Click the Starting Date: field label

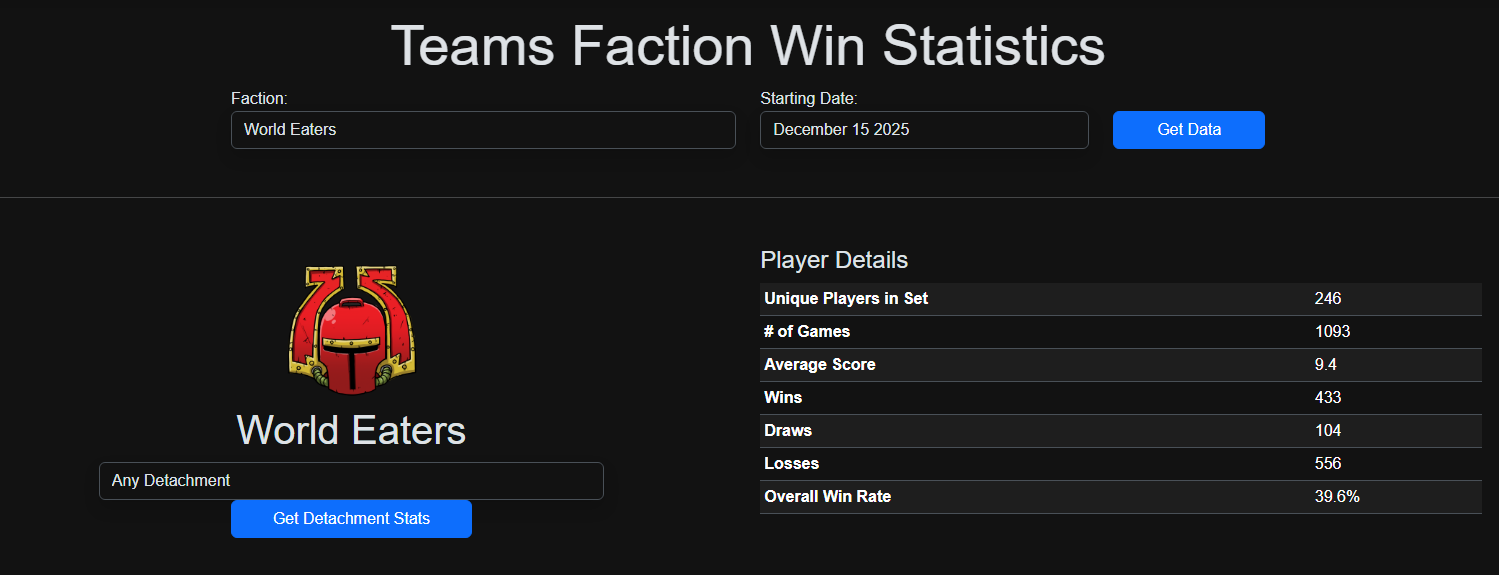click(809, 98)
